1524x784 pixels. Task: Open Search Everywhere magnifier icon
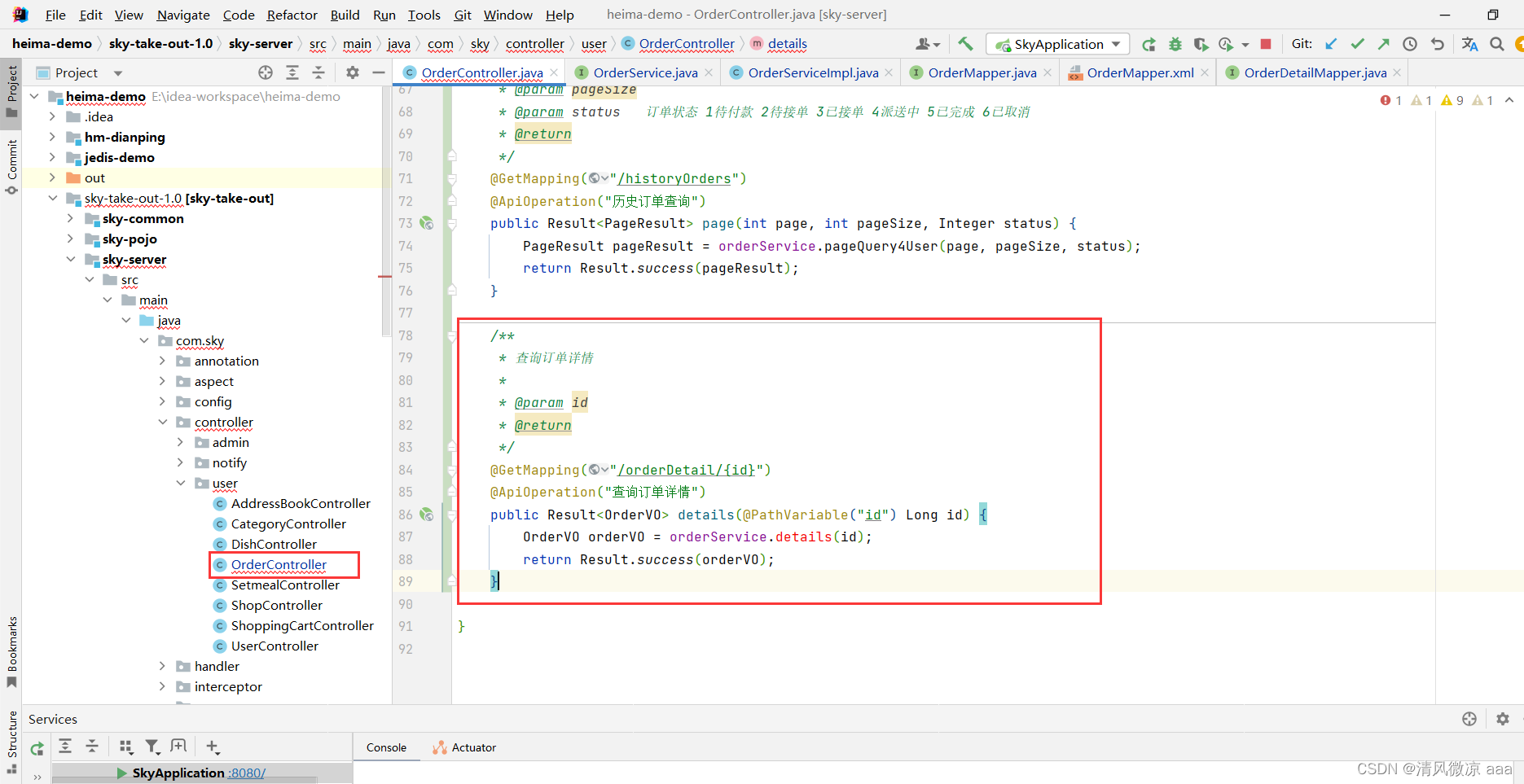coord(1497,44)
